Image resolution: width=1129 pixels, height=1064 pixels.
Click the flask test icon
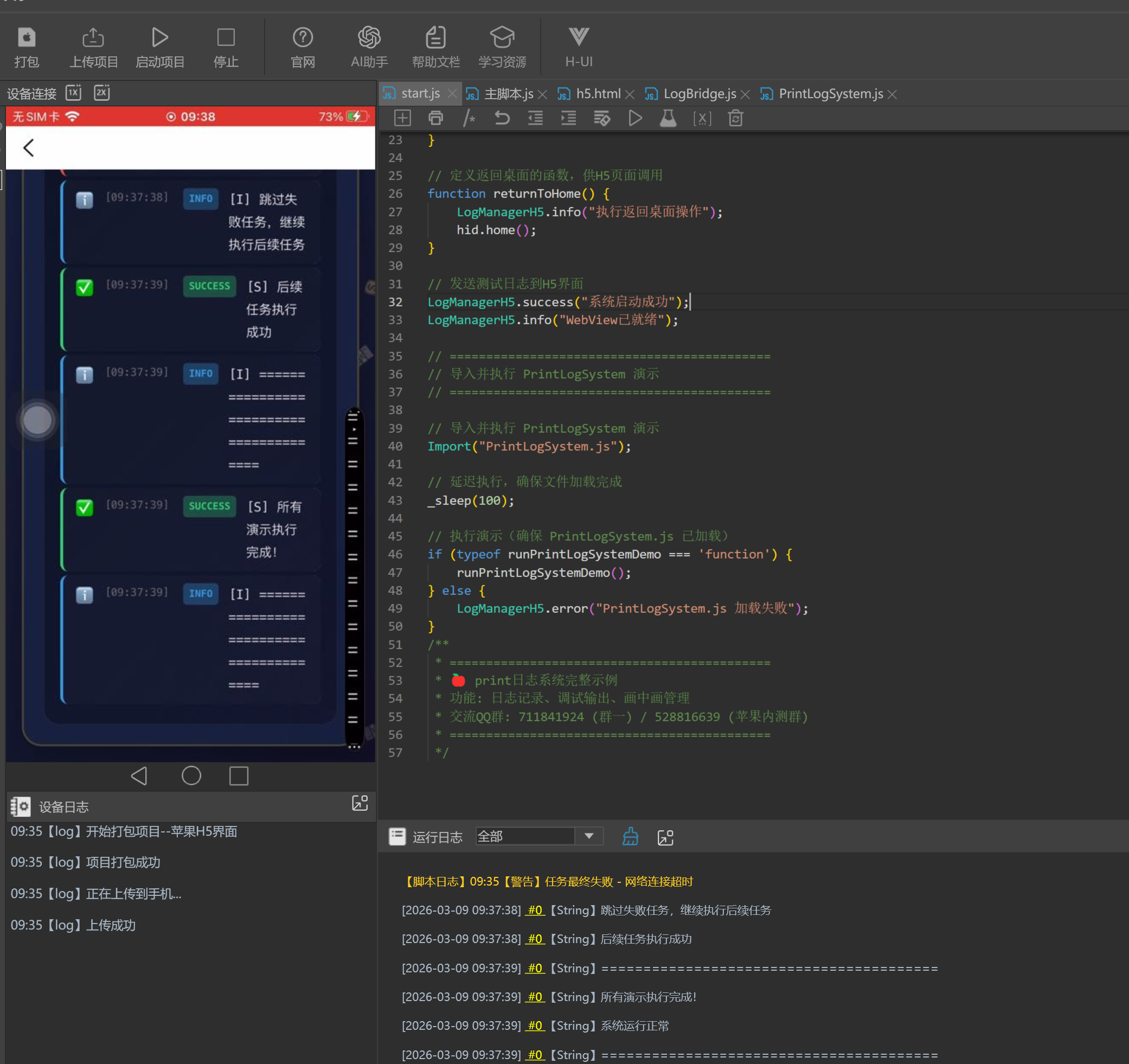tap(669, 118)
